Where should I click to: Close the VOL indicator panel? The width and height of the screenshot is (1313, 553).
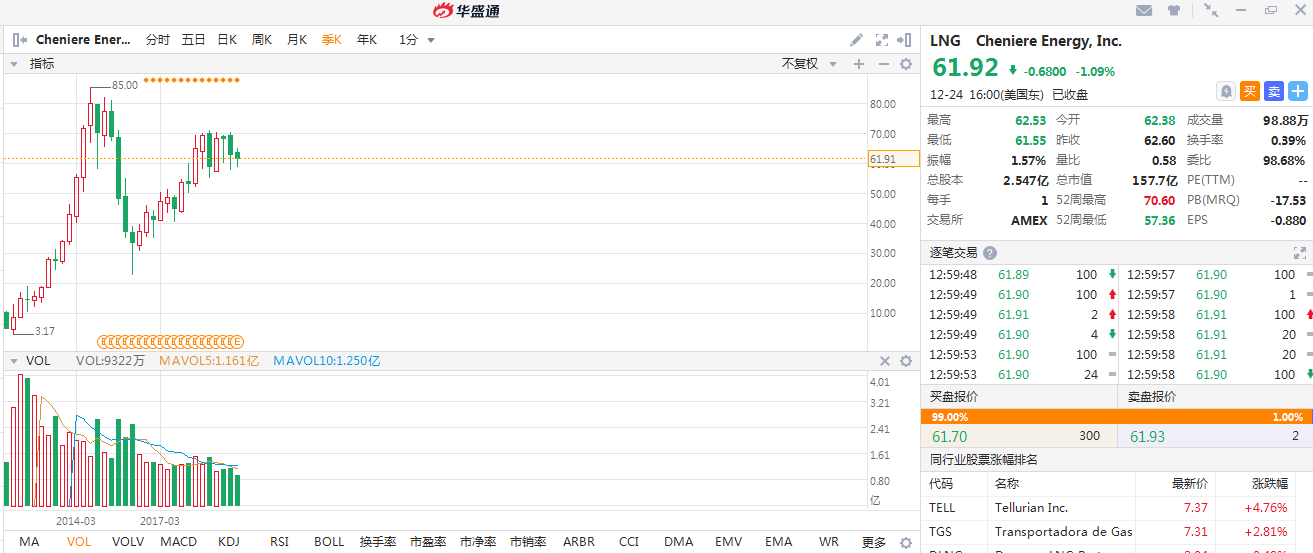(x=884, y=361)
